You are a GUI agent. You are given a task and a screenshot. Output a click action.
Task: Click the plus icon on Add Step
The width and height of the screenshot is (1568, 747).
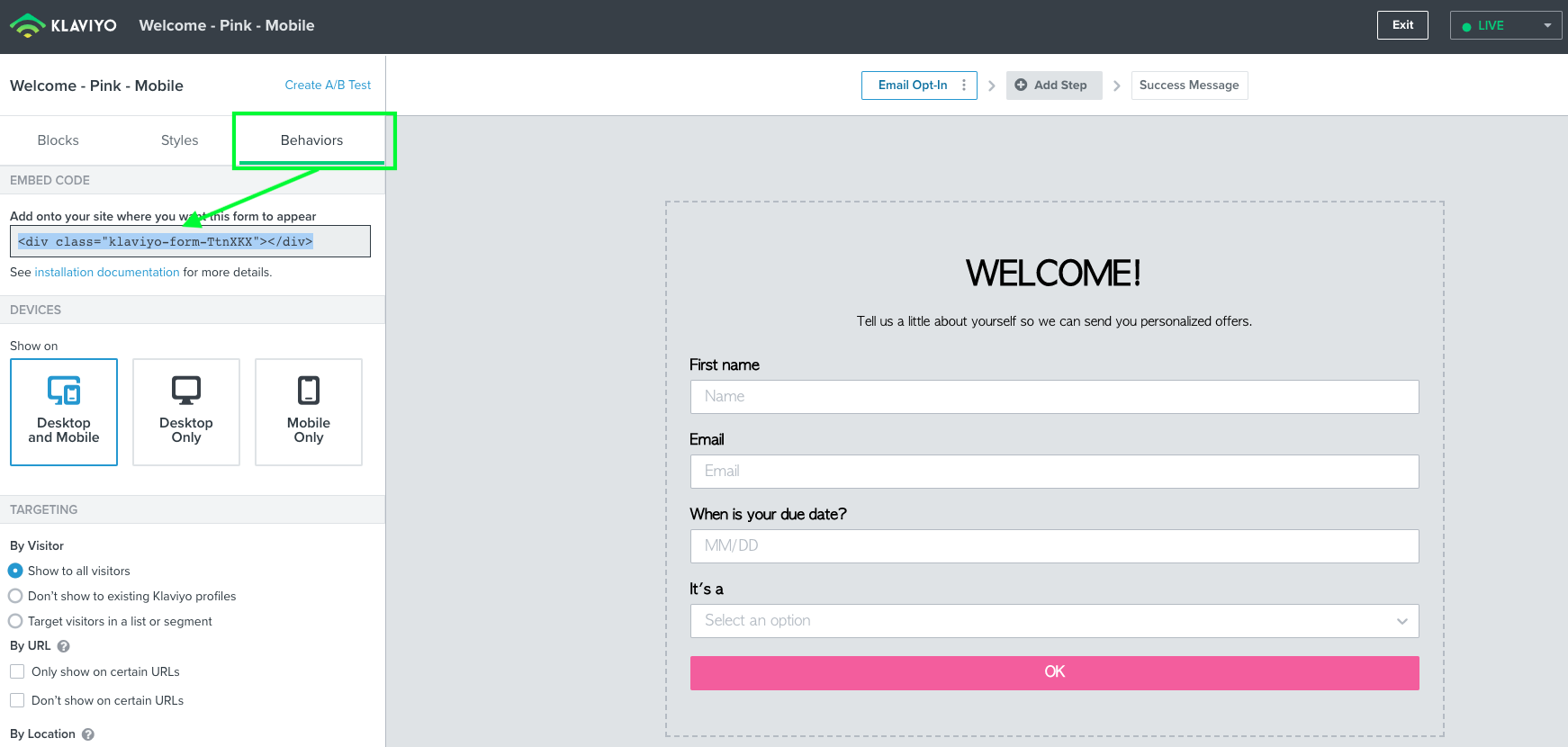[x=1021, y=85]
